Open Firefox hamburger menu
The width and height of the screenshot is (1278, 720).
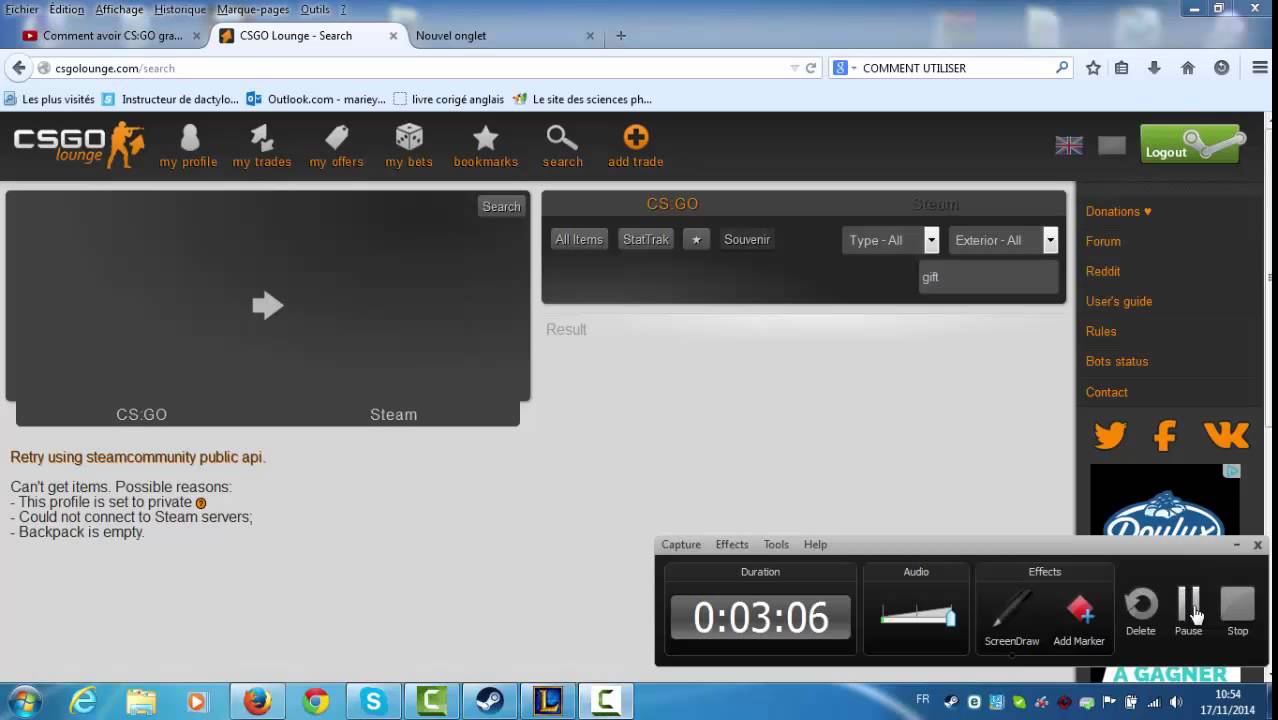click(x=1260, y=68)
